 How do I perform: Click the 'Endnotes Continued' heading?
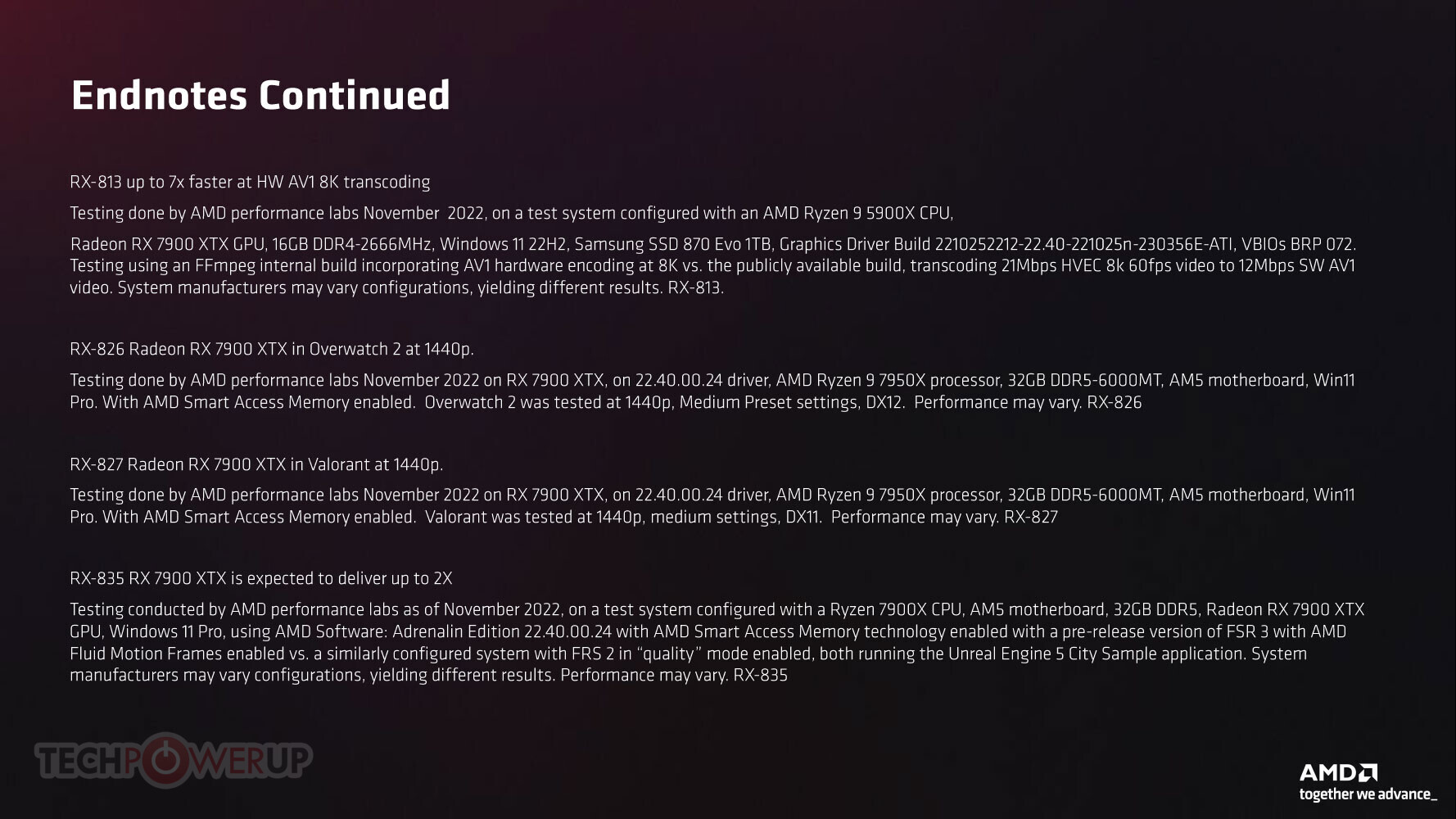pos(260,95)
